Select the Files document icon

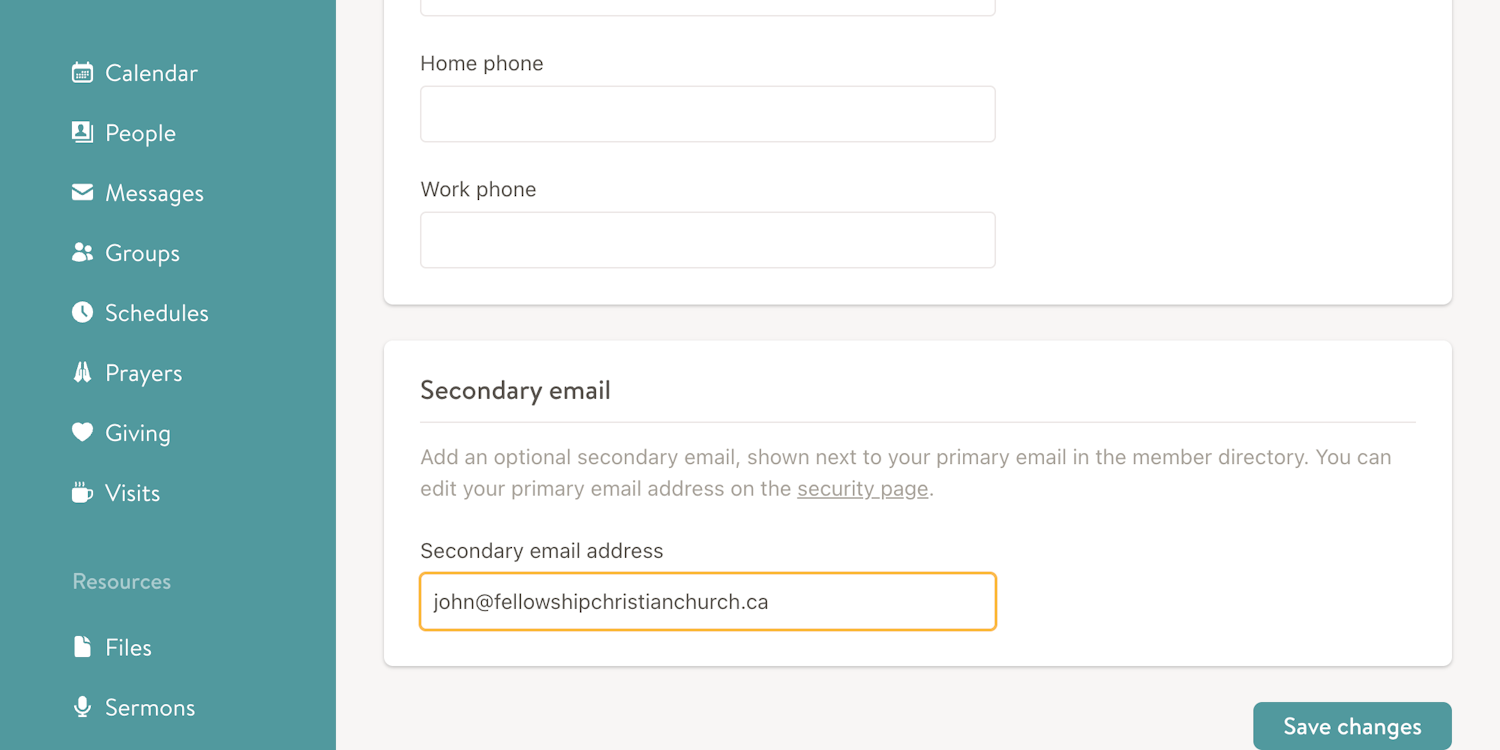(82, 647)
